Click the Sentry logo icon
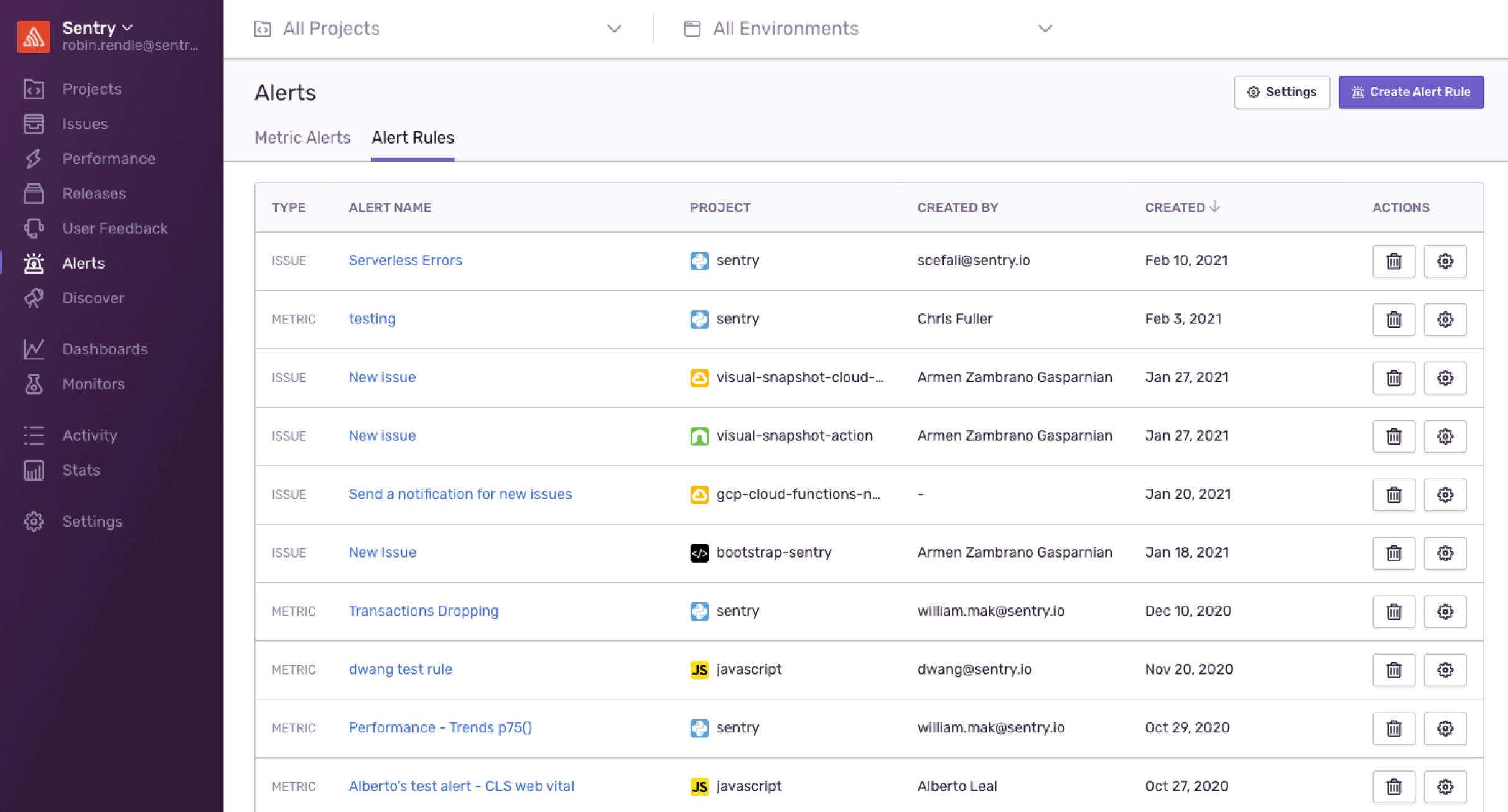The image size is (1508, 812). (x=34, y=36)
